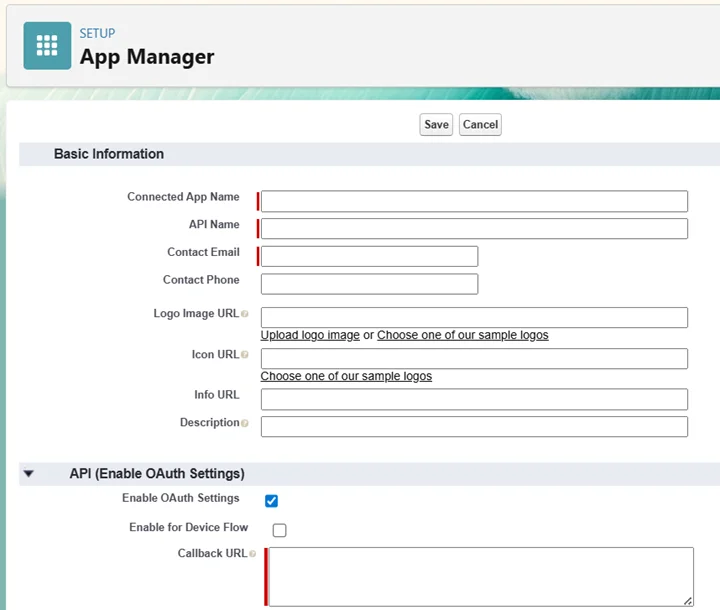The height and width of the screenshot is (610, 720).
Task: Click into the API Name input
Action: [474, 229]
